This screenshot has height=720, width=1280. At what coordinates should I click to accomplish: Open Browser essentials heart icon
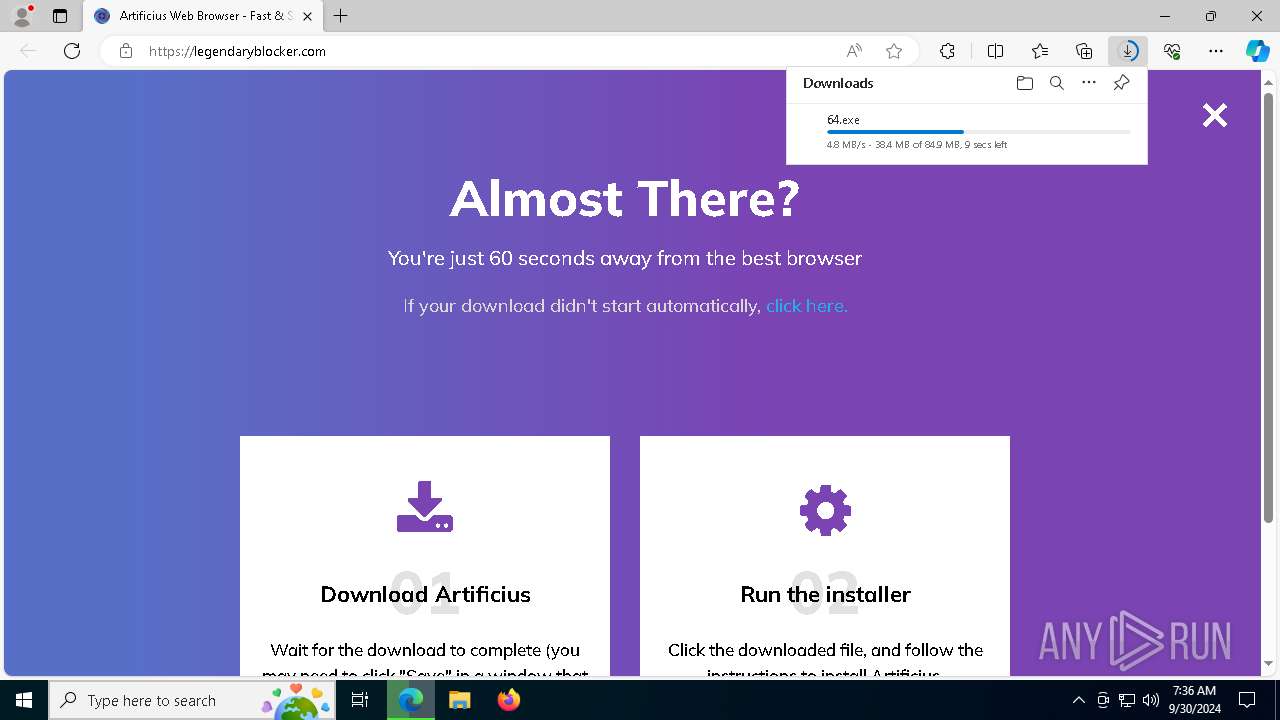pos(1172,51)
